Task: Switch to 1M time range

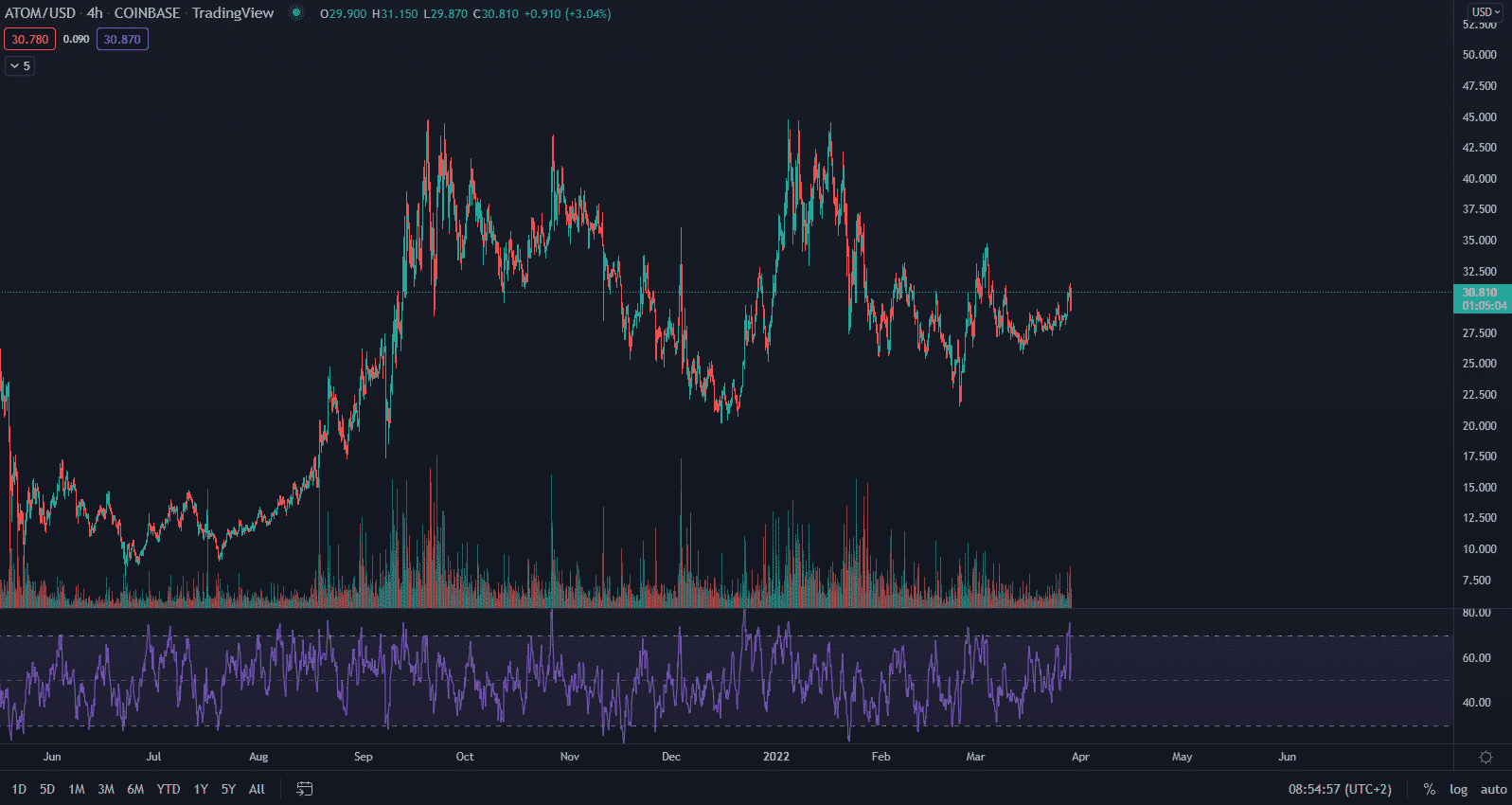Action: (x=77, y=789)
